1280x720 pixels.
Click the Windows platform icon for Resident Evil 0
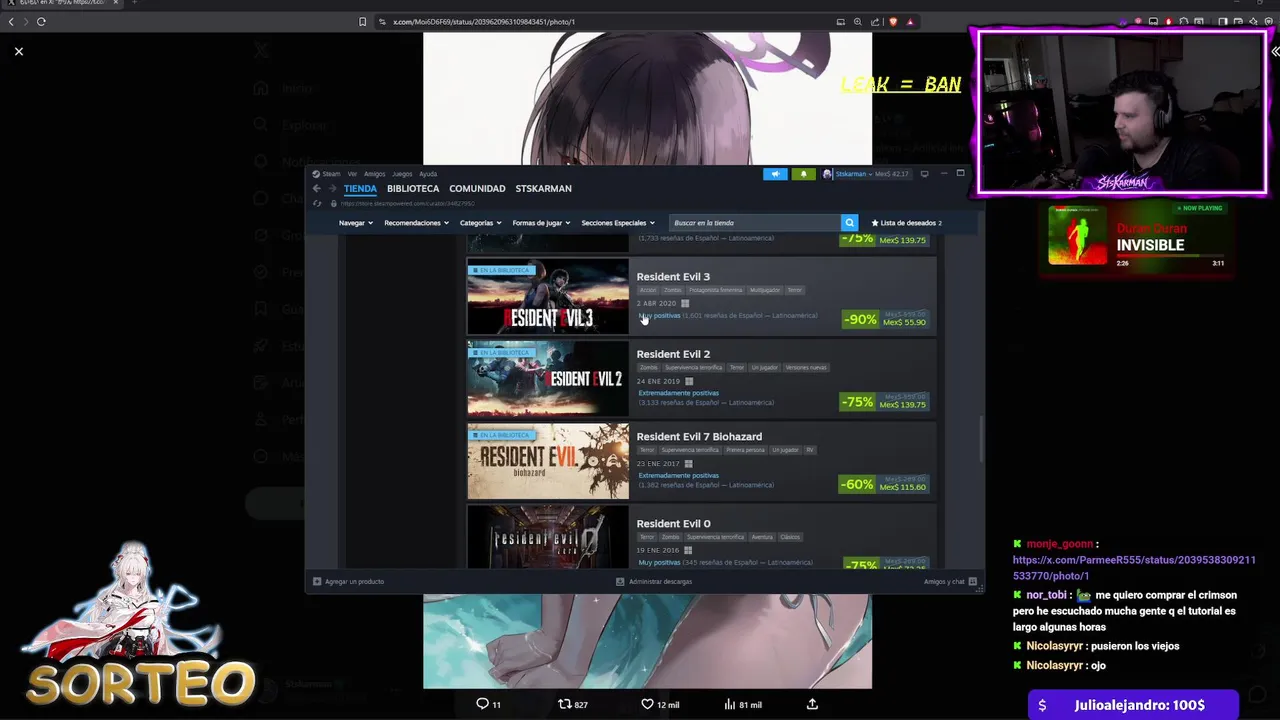pyautogui.click(x=688, y=550)
